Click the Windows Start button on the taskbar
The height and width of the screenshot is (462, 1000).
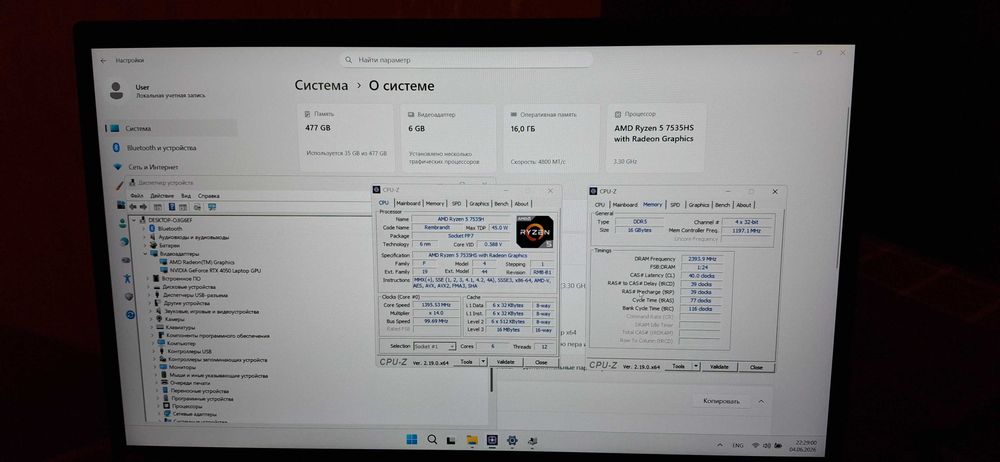[411, 440]
